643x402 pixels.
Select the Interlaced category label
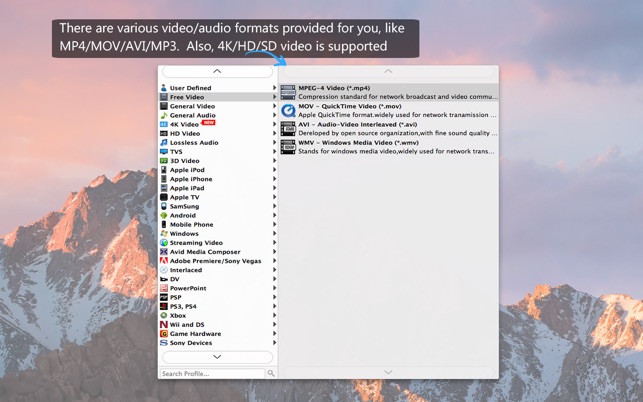coord(186,270)
